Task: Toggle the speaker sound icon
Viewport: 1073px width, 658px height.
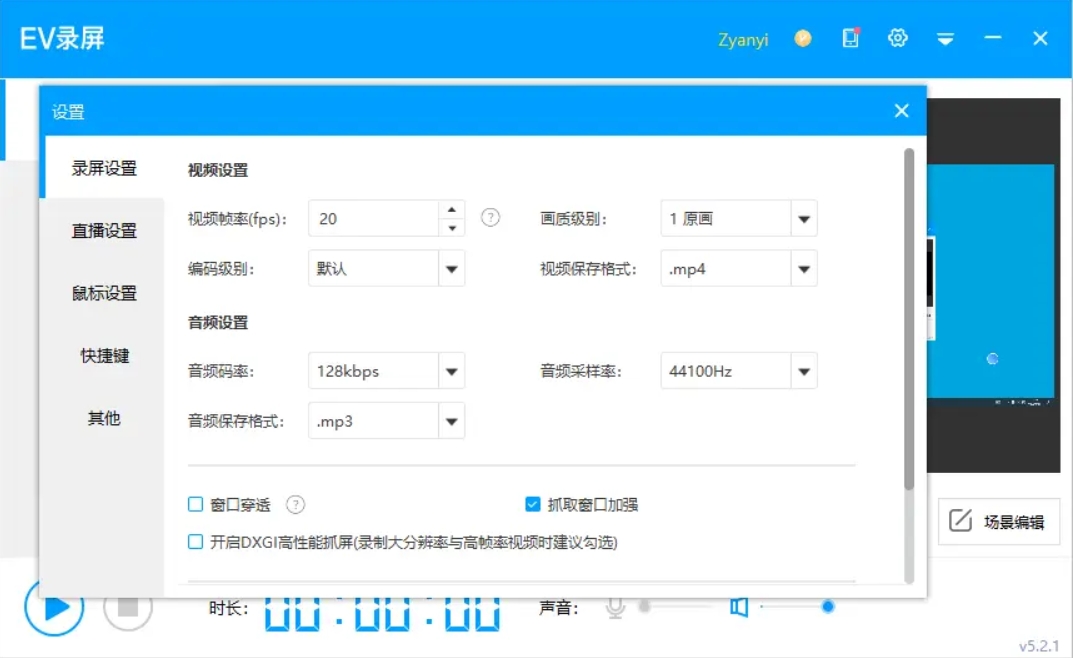Action: (739, 607)
